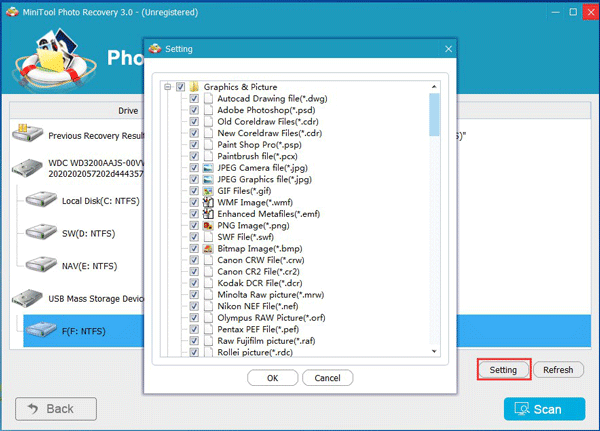Toggle Olympus RAW Picture (*.orf) checkbox
This screenshot has width=600, height=431.
pos(194,318)
